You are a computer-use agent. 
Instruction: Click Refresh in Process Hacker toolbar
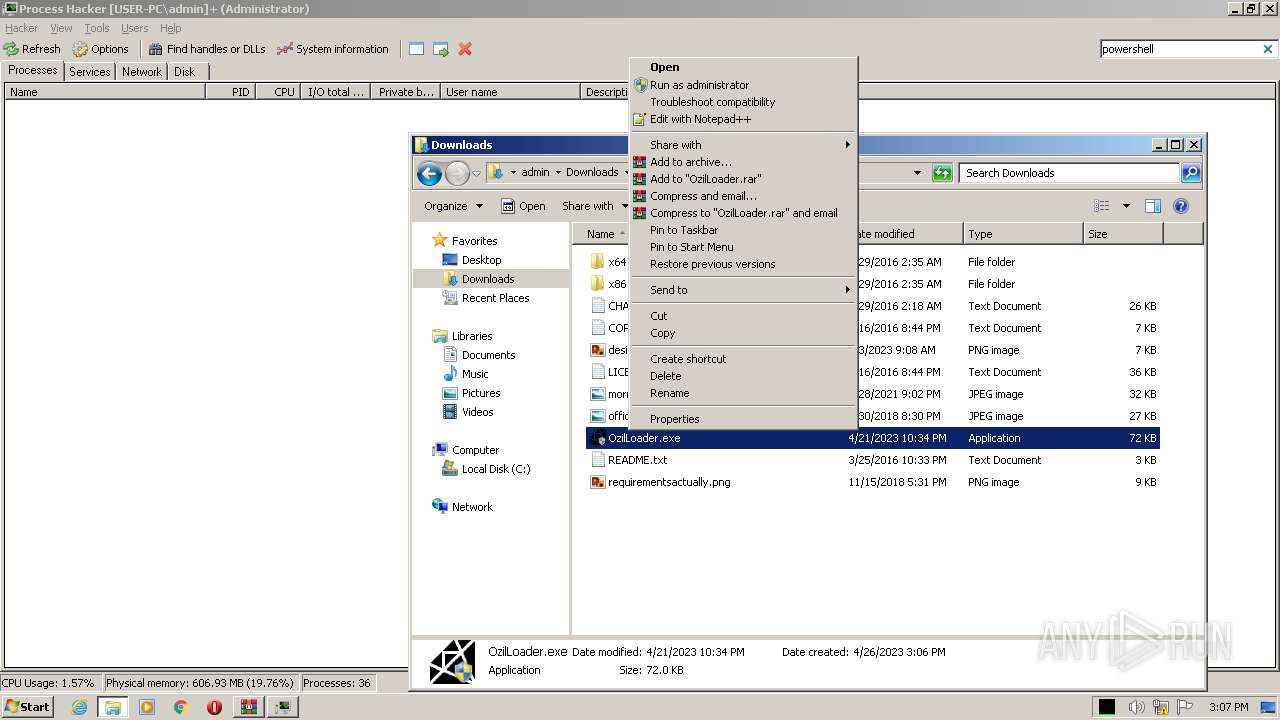click(32, 49)
